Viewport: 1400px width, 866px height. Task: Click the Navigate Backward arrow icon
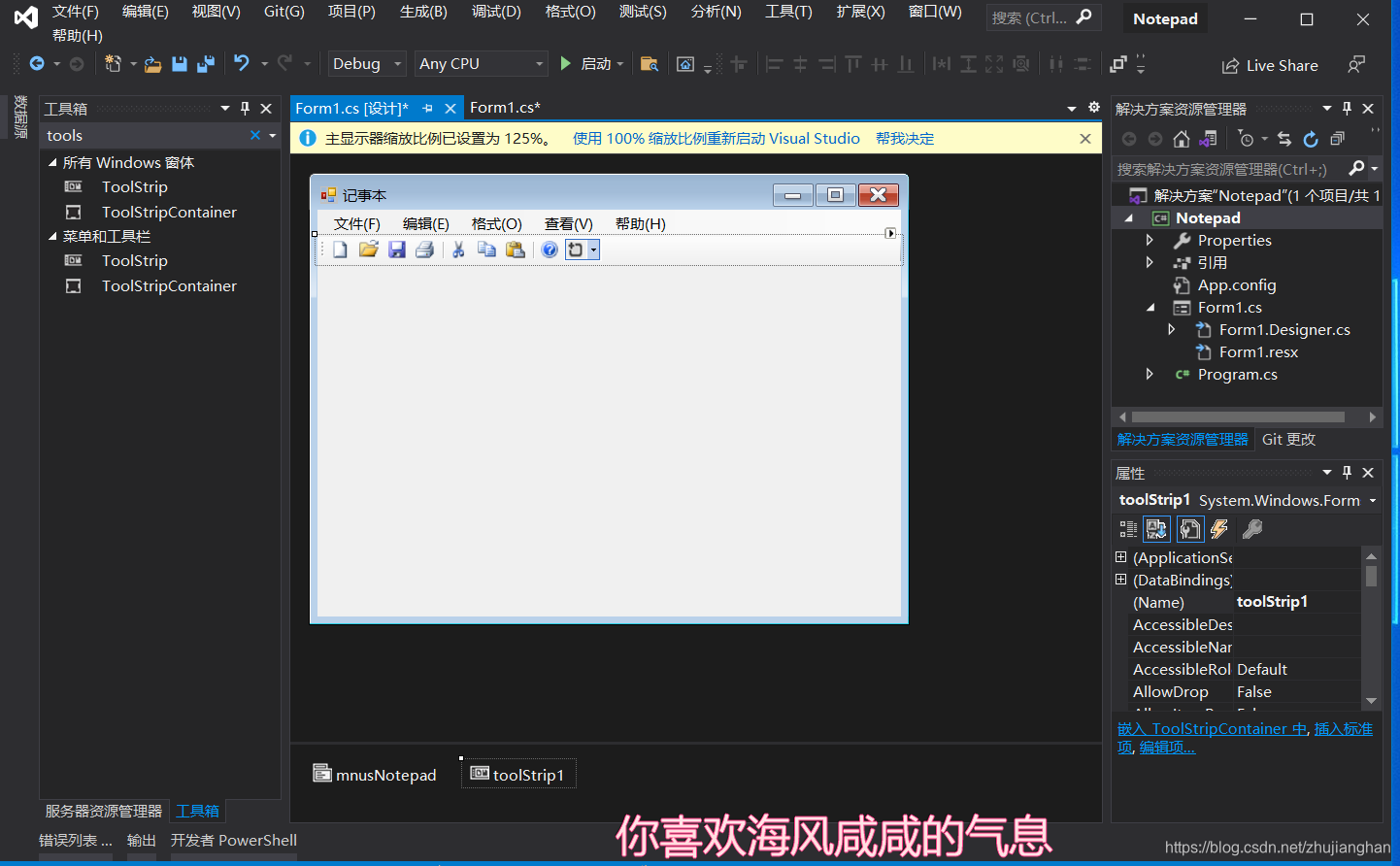click(37, 64)
